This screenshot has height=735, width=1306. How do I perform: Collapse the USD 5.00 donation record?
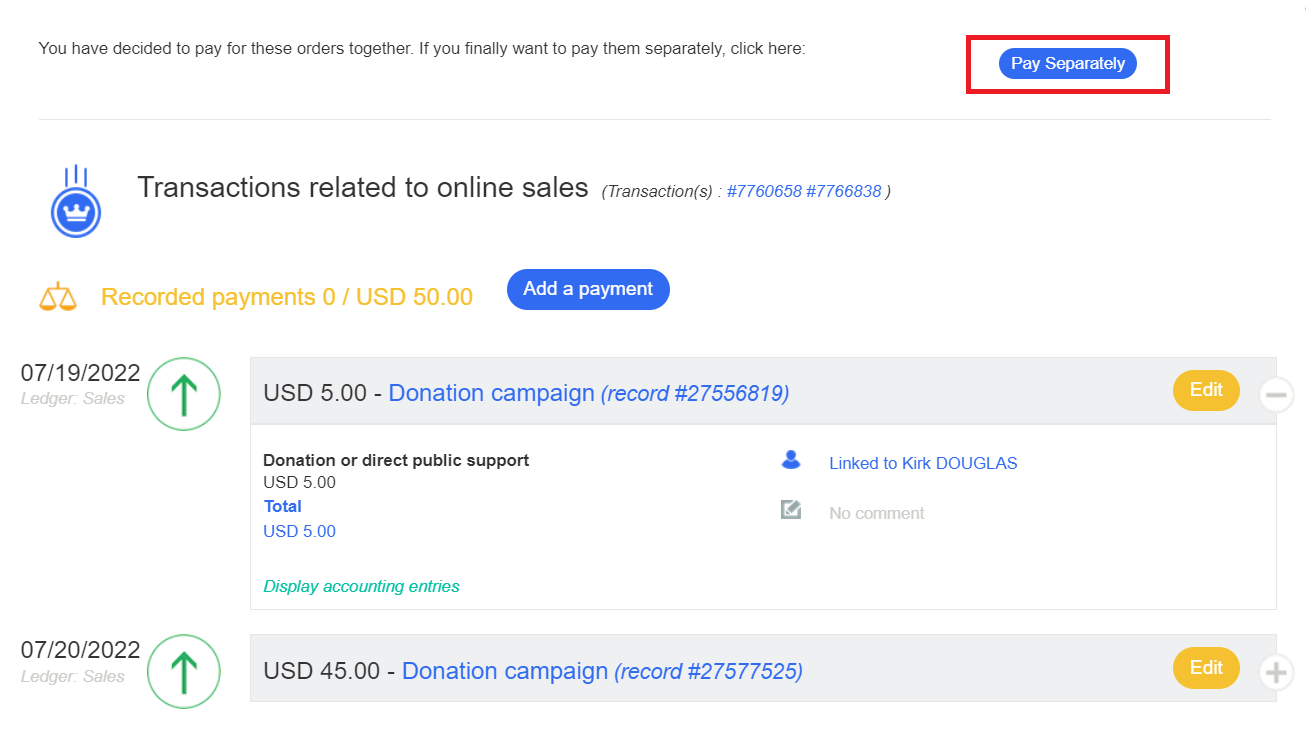tap(1275, 395)
